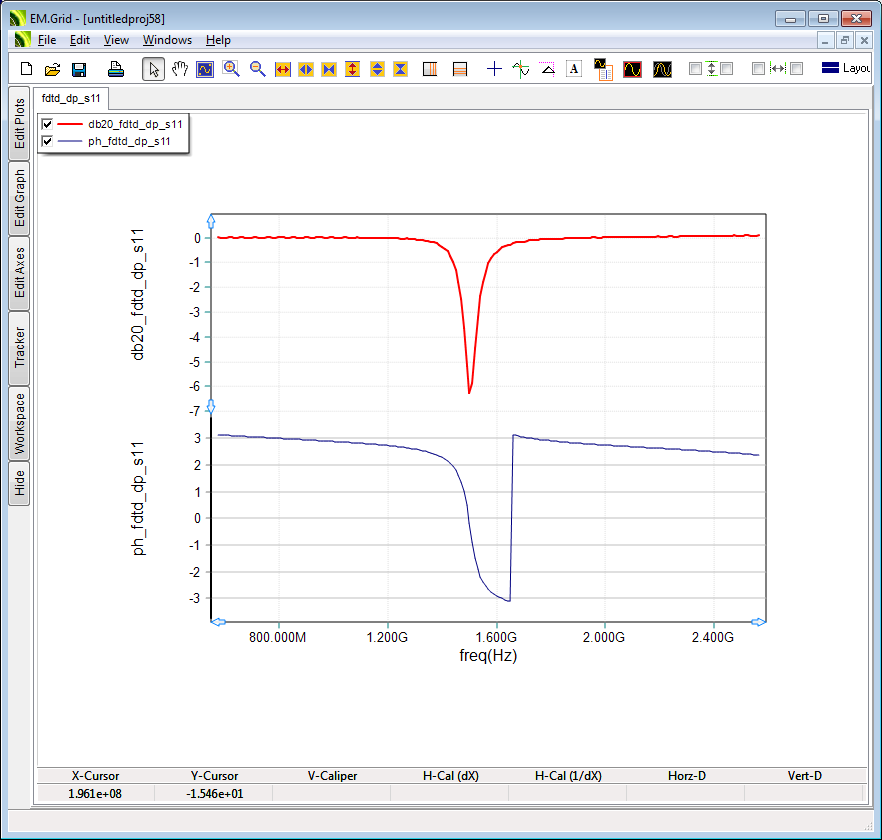This screenshot has width=882, height=840.
Task: Click the zoom in magnifier icon
Action: 231,69
